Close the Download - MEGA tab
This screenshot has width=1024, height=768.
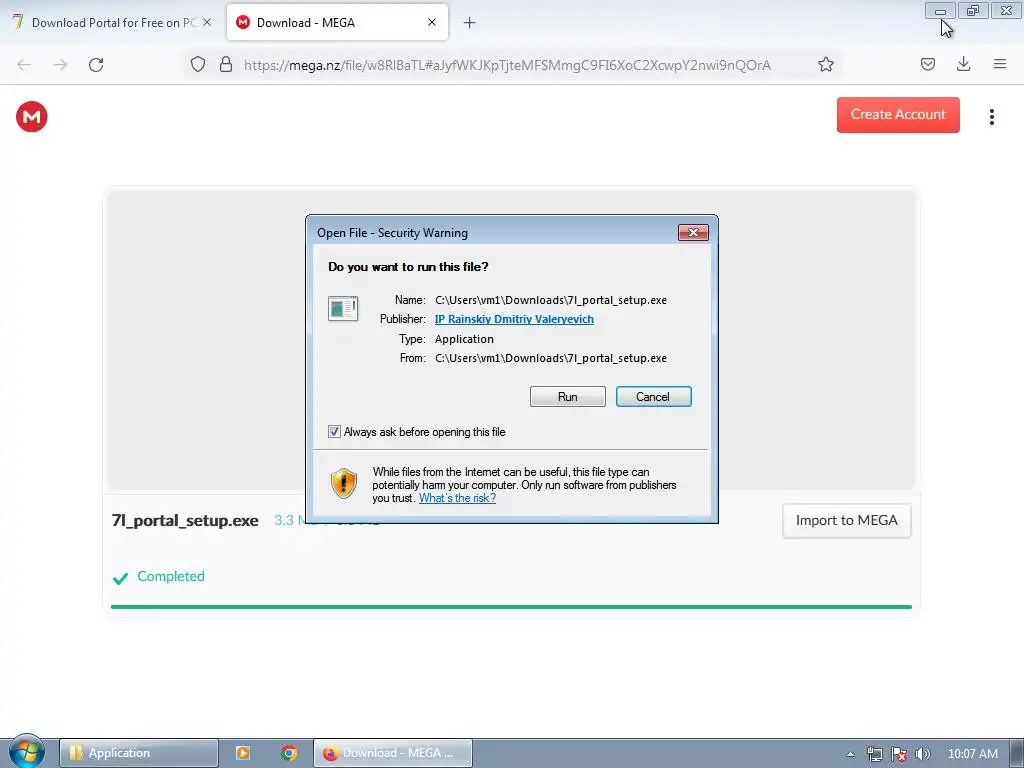(x=432, y=23)
